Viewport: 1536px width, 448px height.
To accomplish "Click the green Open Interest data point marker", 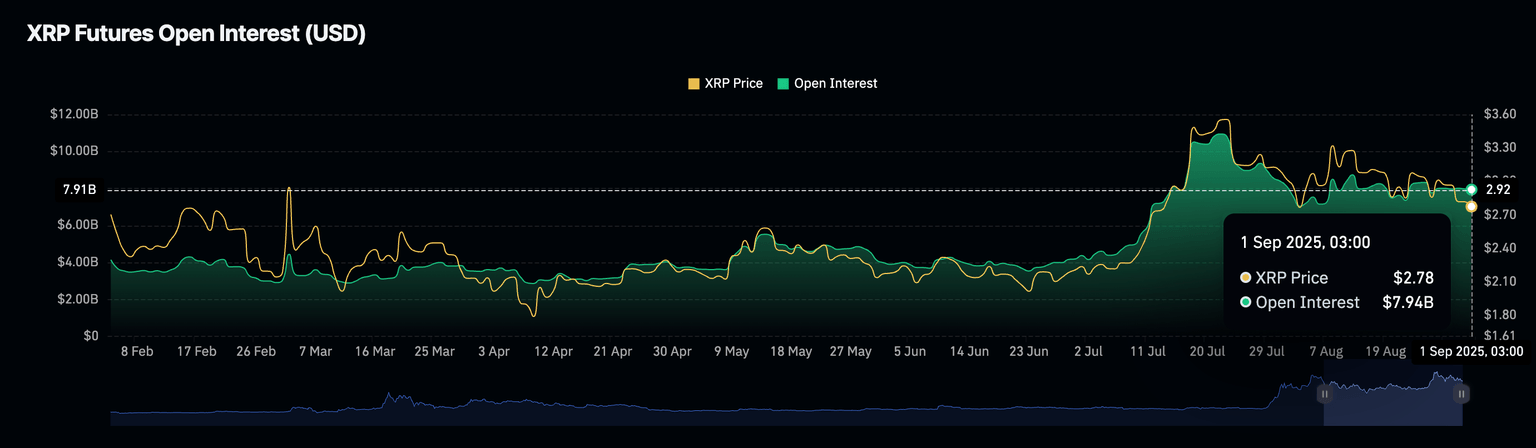I will [x=1471, y=189].
